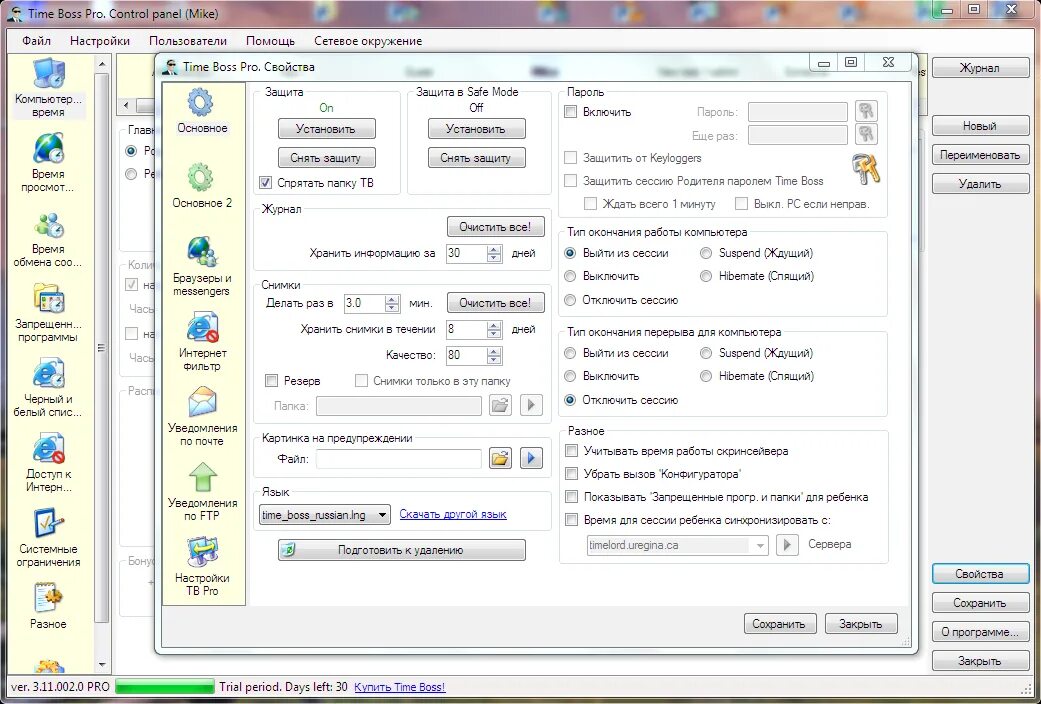Select Разное item in main sidebar

[48, 606]
